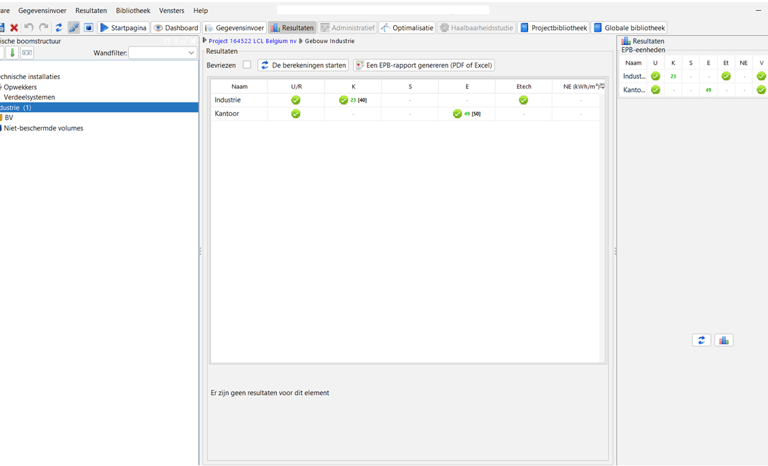Click the left panel vertical splitter handle
Viewport: 768px width, 466px height.
[200, 251]
